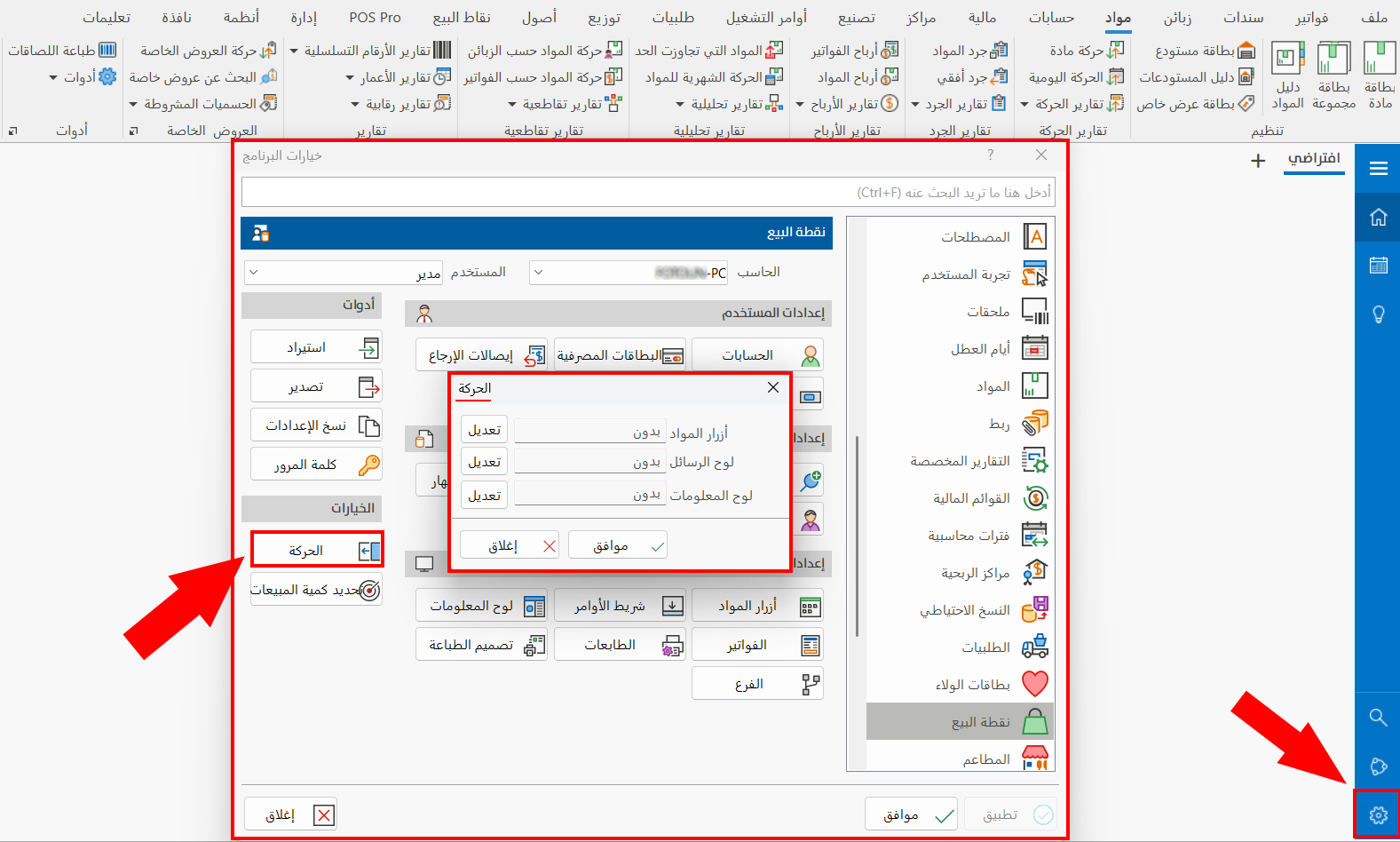Screen dimensions: 1400x842
Task: Open the settings gear in the sidebar
Action: [x=1378, y=814]
